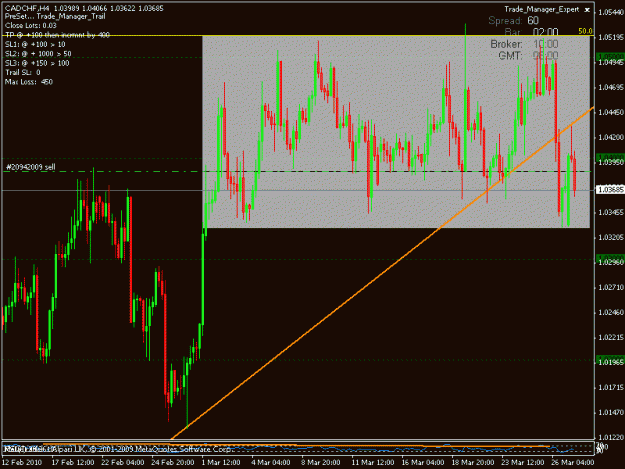The image size is (625, 469).
Task: Click the 23 Mar 12:00 date label
Action: (522, 462)
